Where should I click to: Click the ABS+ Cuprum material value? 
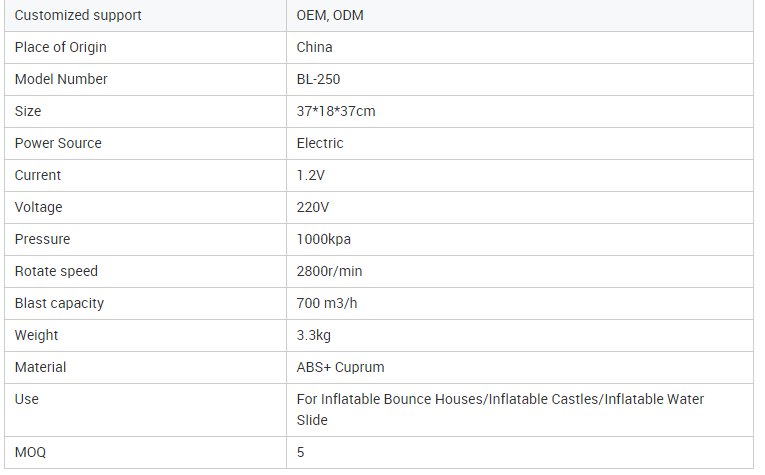tap(341, 367)
